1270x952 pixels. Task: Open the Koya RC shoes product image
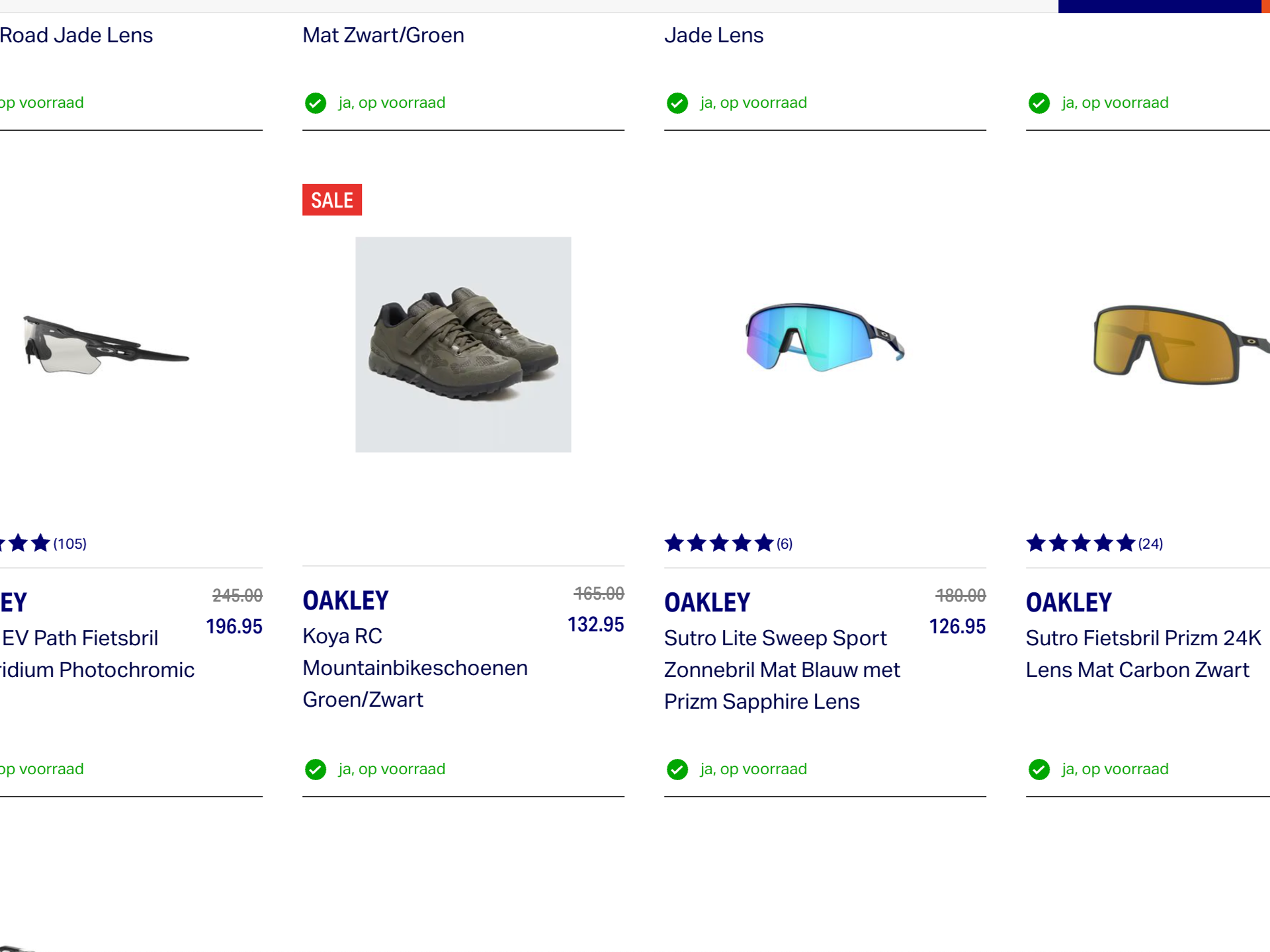pos(463,344)
